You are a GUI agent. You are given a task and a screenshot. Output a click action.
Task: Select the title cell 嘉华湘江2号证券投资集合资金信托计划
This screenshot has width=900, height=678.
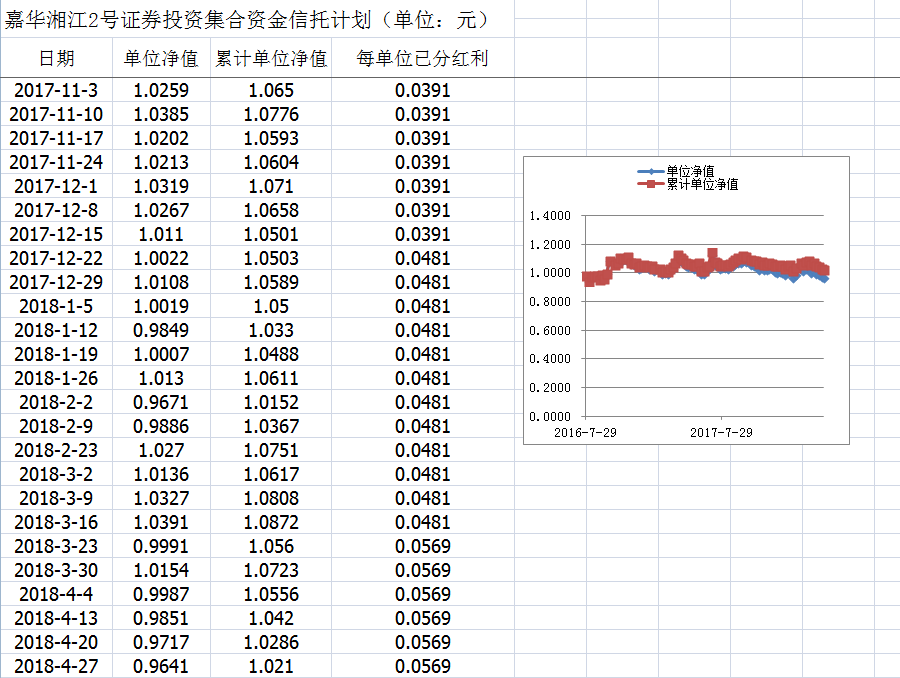(245, 20)
